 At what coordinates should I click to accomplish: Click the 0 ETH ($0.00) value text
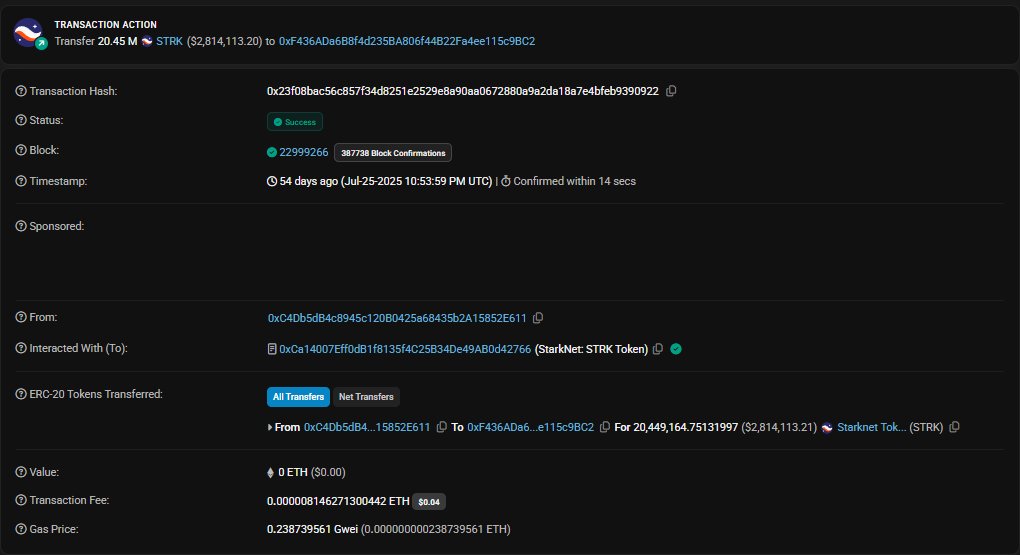pos(312,472)
